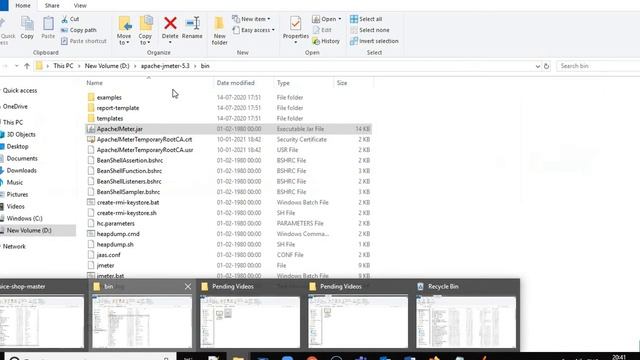Click This PC in the address bar
This screenshot has width=640, height=360.
tap(63, 66)
